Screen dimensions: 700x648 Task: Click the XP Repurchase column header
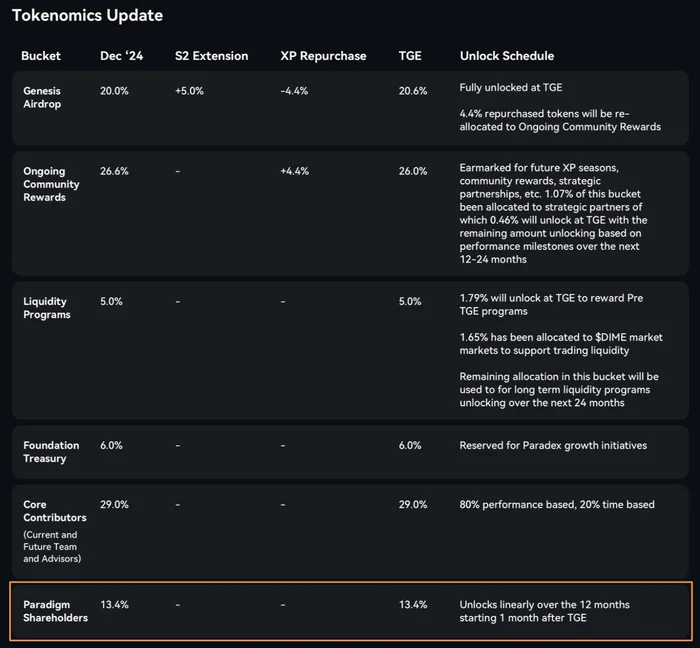pyautogui.click(x=323, y=56)
